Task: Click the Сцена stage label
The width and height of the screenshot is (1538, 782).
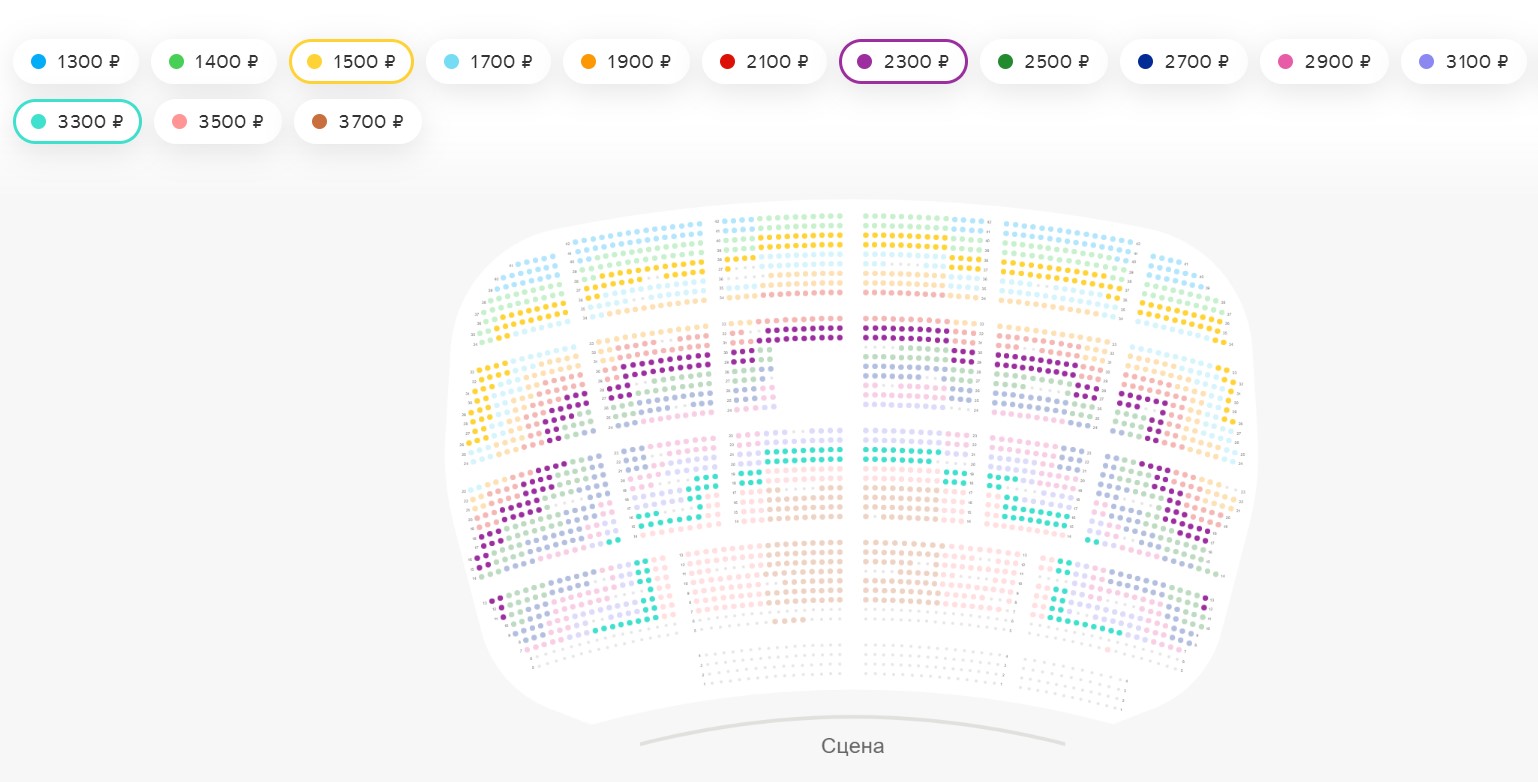Action: [852, 746]
